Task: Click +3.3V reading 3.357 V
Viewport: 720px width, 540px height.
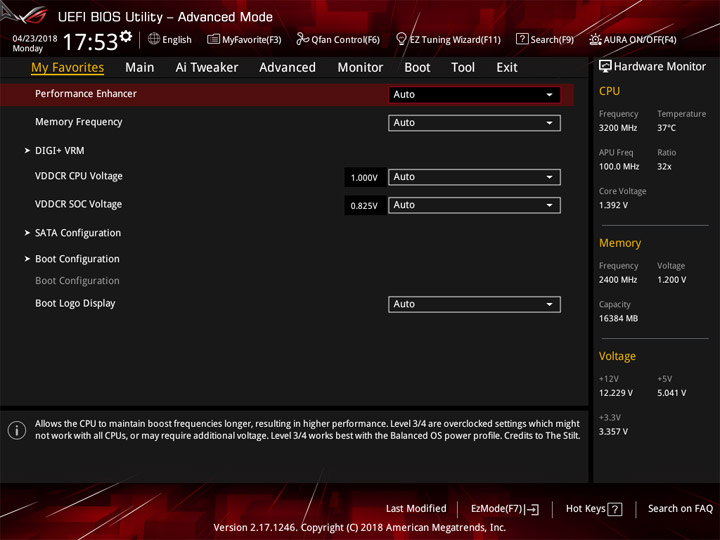Action: click(613, 431)
